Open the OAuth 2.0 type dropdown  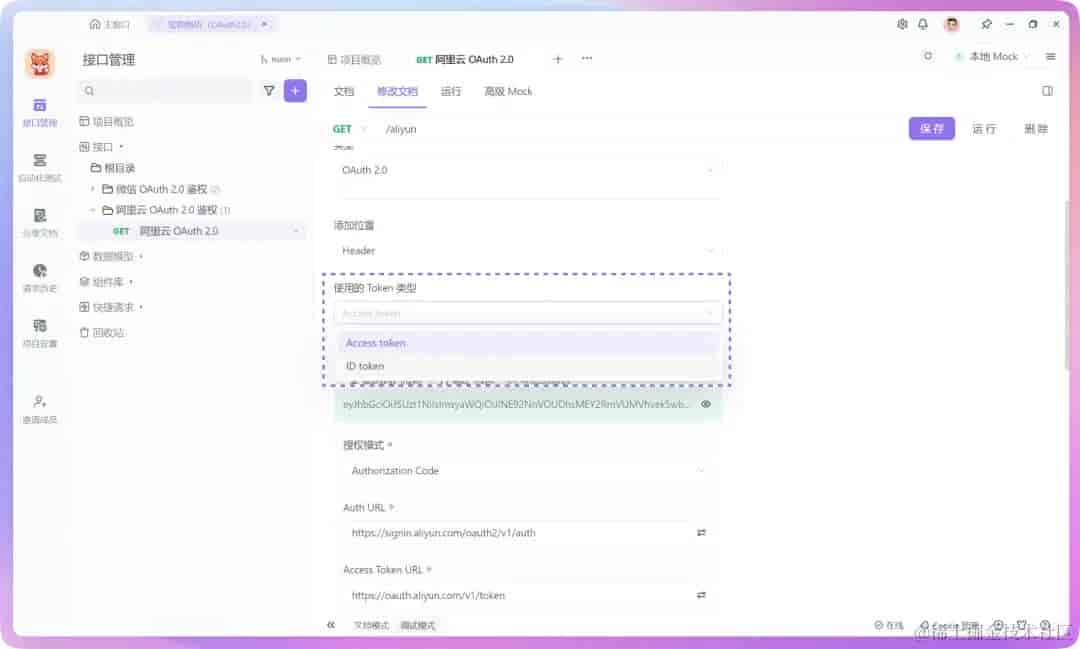pos(528,169)
